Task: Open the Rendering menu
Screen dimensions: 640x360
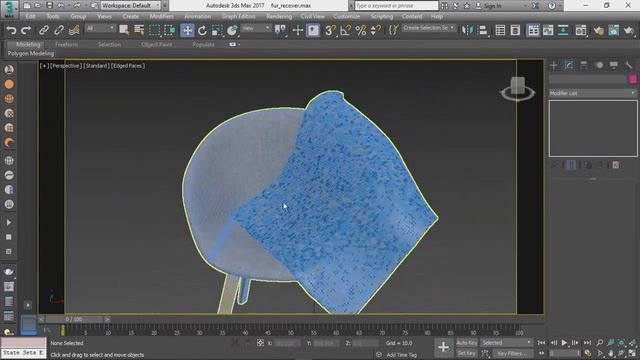Action: point(279,17)
